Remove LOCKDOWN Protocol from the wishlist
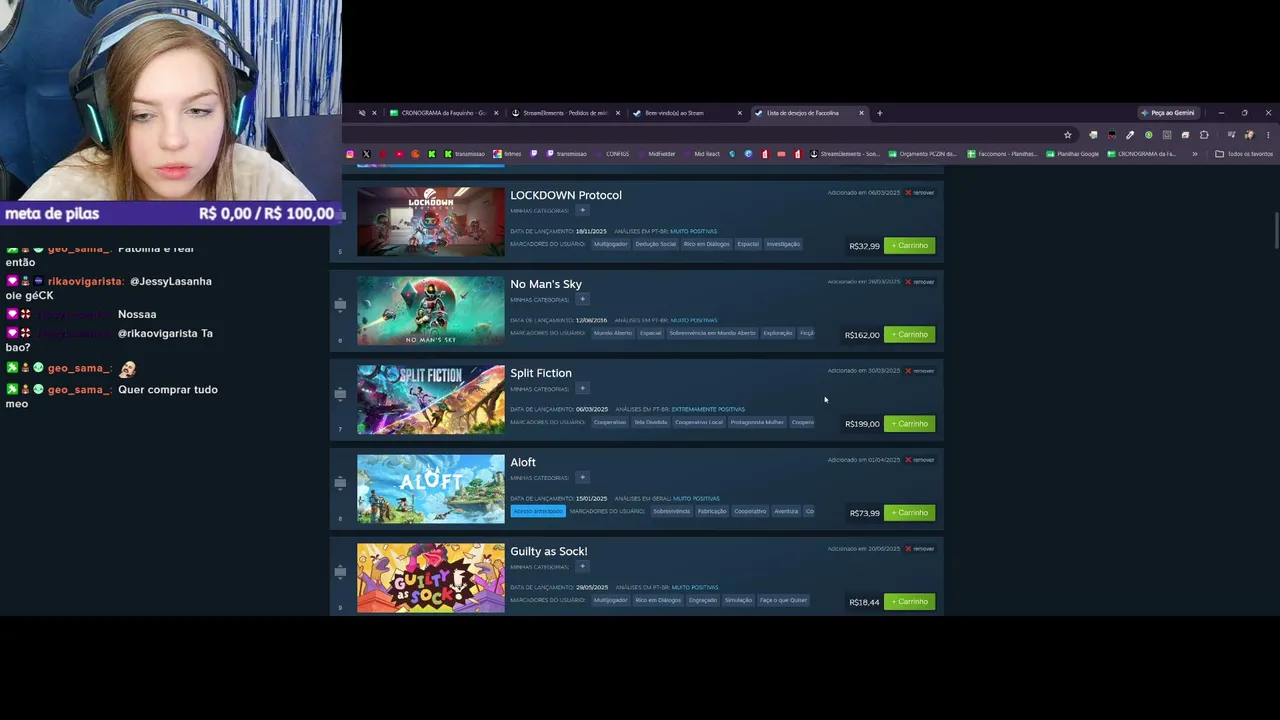Screen dimensions: 1280x720 coord(919,193)
